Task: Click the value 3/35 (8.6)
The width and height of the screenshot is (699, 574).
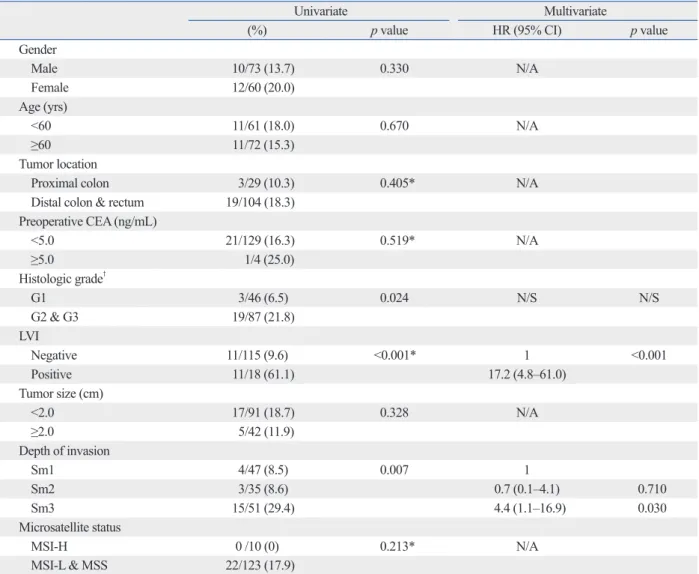Action: (x=263, y=490)
